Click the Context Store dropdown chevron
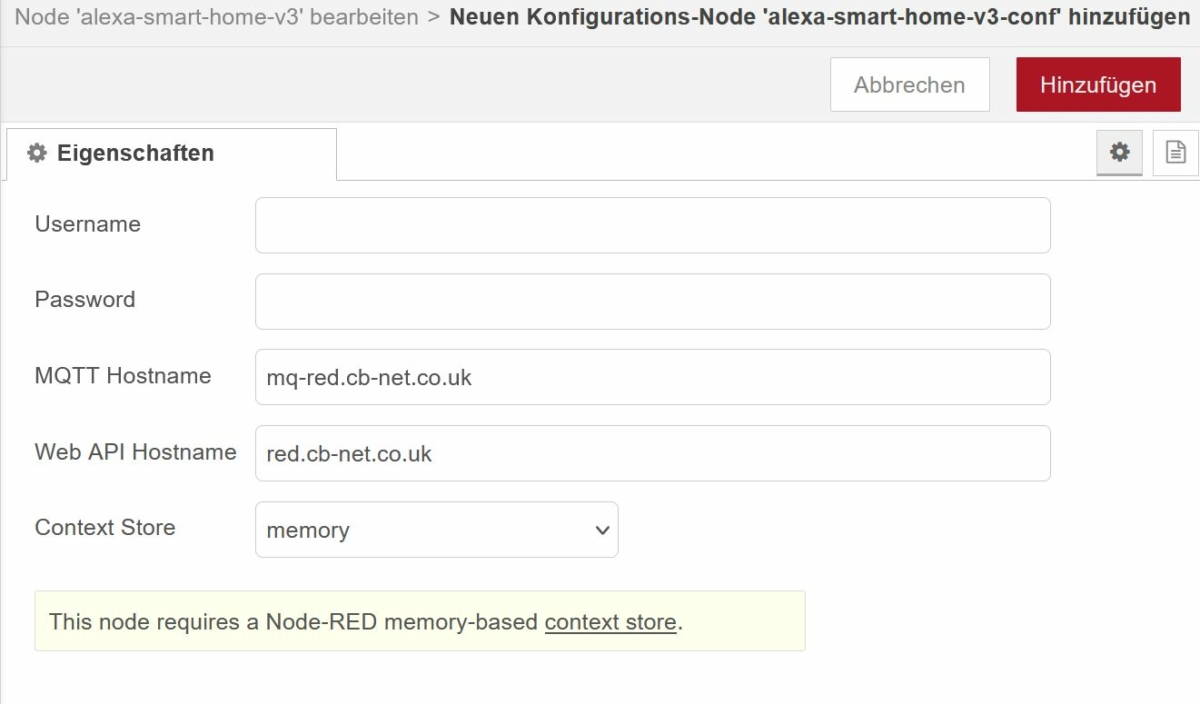1200x704 pixels. pos(600,529)
